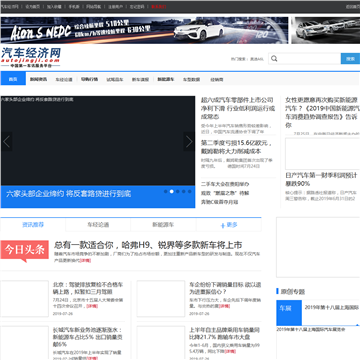The height and width of the screenshot is (360, 360).
Task: Select the fifth carousel dot indicator
Action: pos(190,192)
